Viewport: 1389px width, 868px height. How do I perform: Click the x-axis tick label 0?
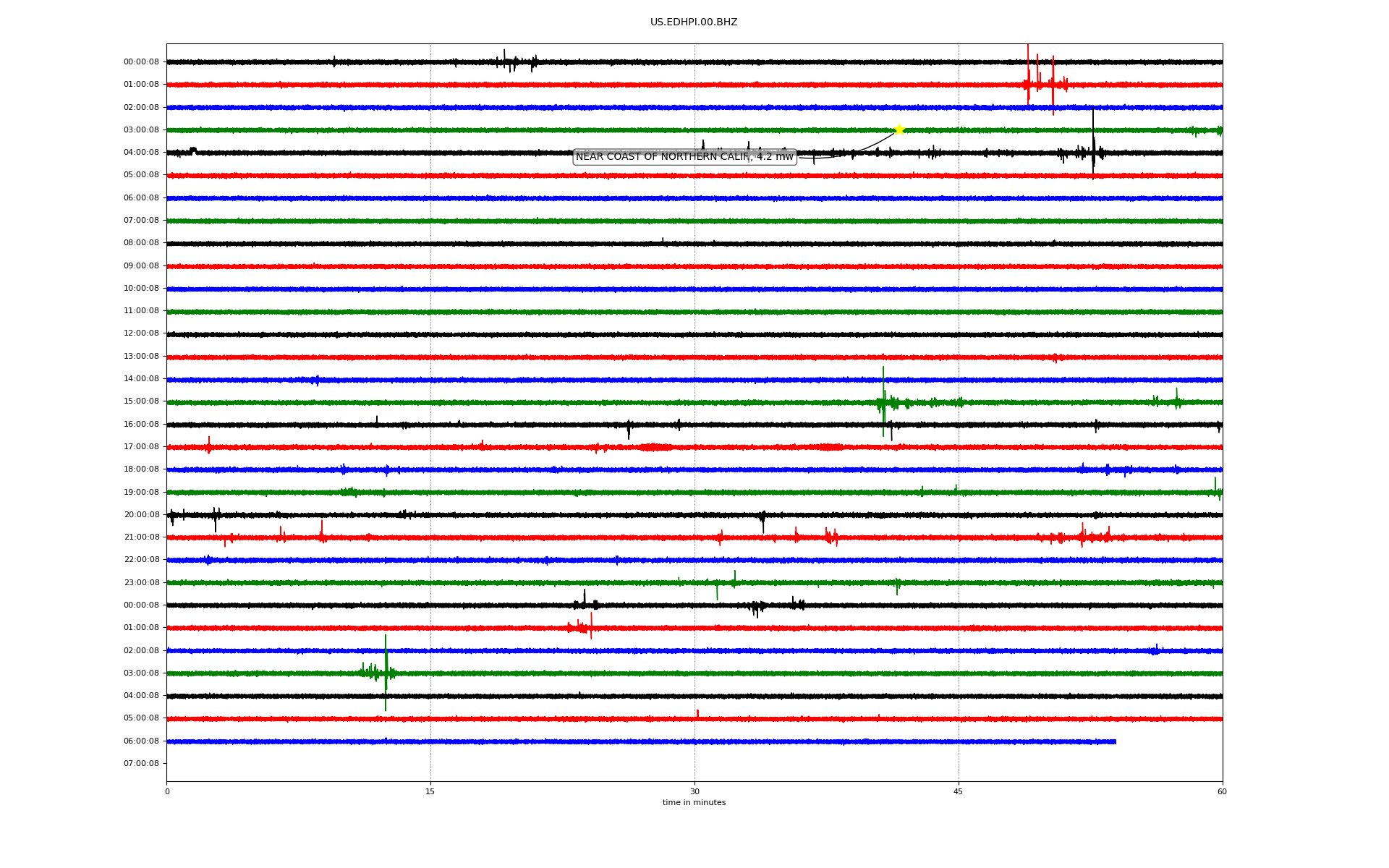pos(167,791)
